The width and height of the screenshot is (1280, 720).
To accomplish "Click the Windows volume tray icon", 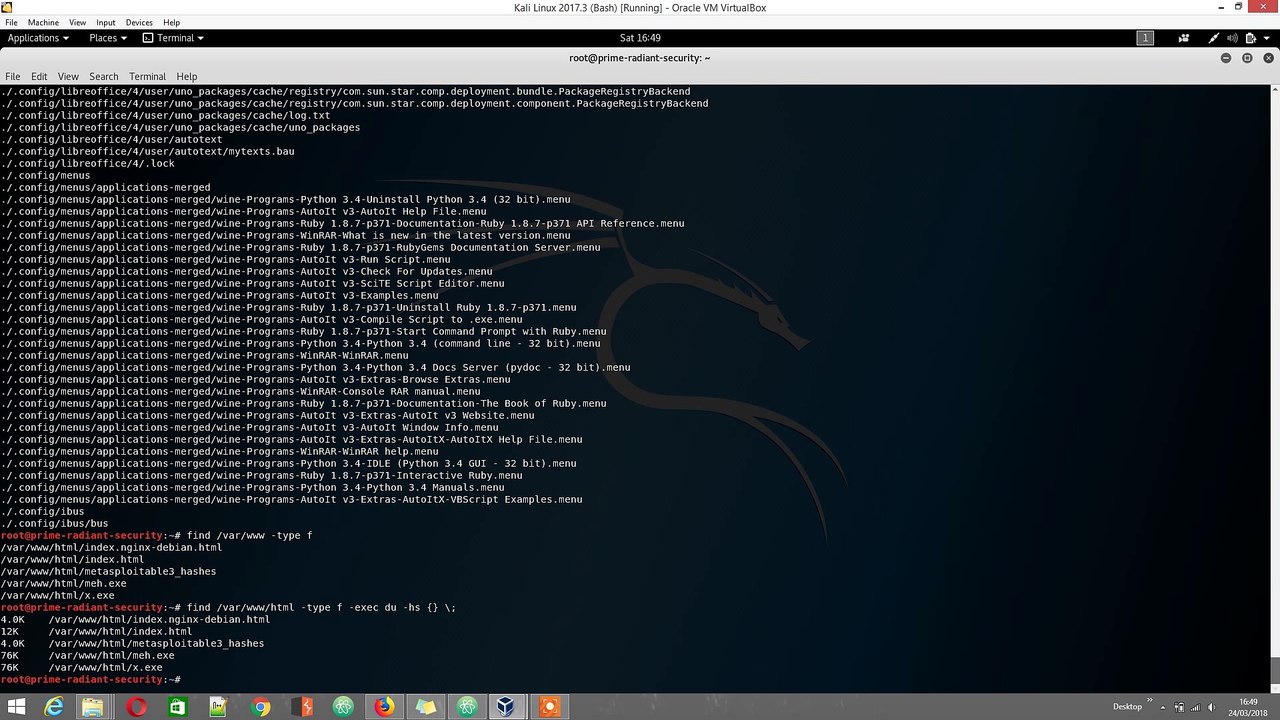I will pos(1214,707).
